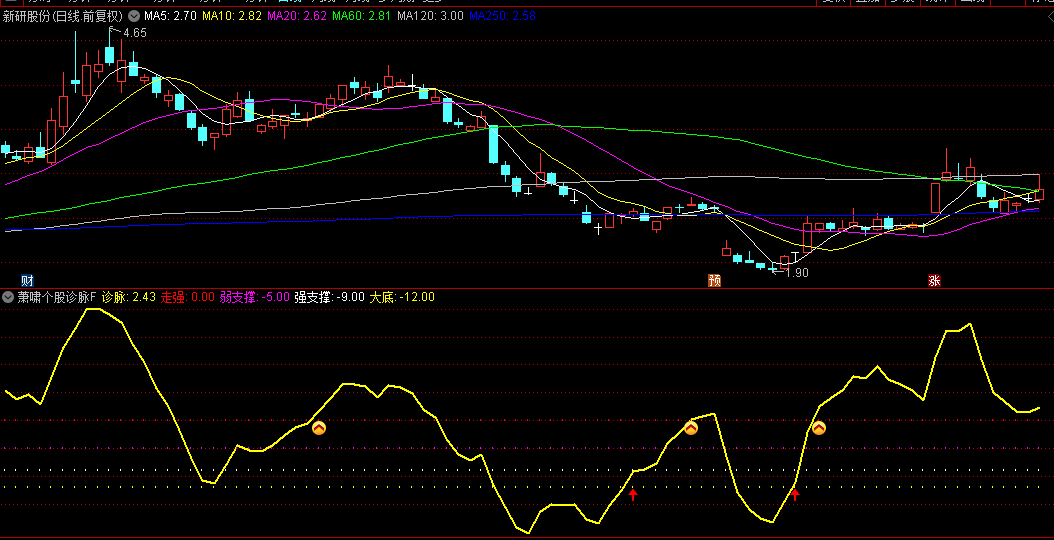This screenshot has width=1054, height=540.
Task: Click the 涨 marker icon
Action: click(x=934, y=280)
